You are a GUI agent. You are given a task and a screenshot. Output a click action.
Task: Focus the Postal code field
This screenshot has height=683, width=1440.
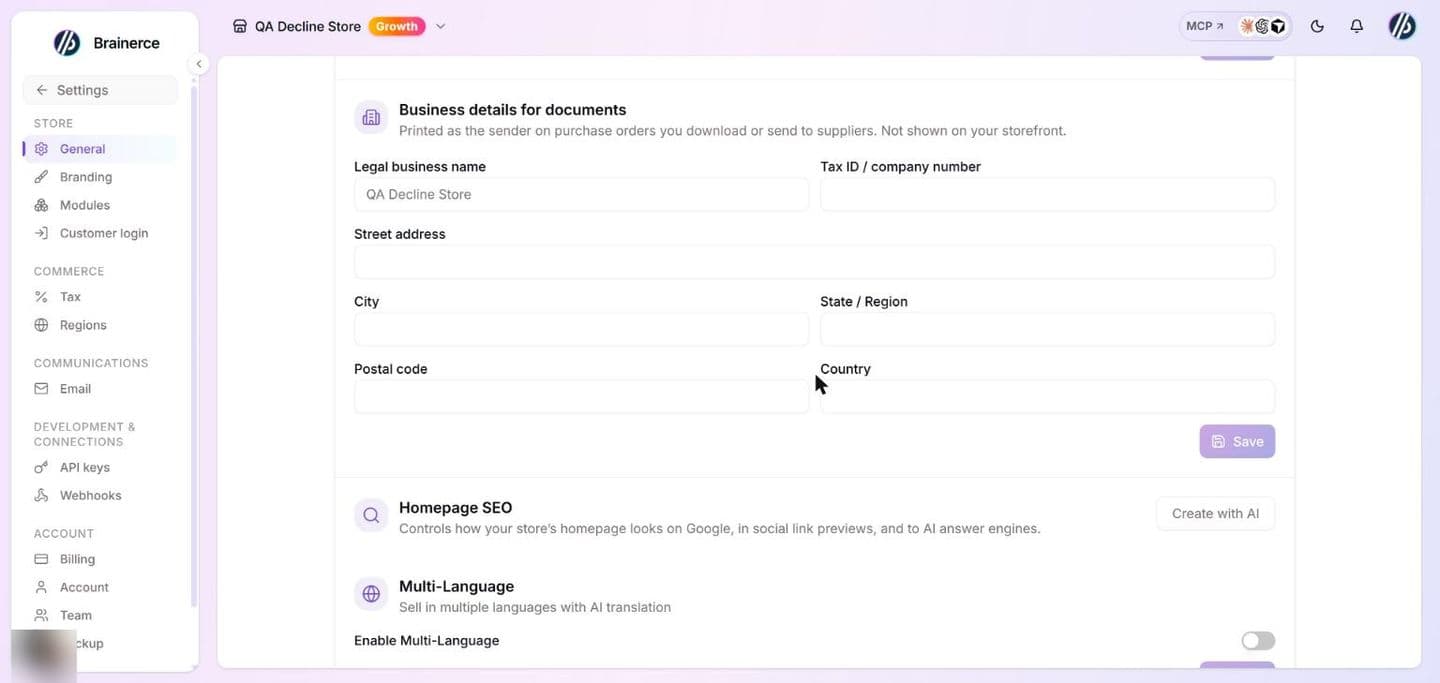(x=581, y=396)
